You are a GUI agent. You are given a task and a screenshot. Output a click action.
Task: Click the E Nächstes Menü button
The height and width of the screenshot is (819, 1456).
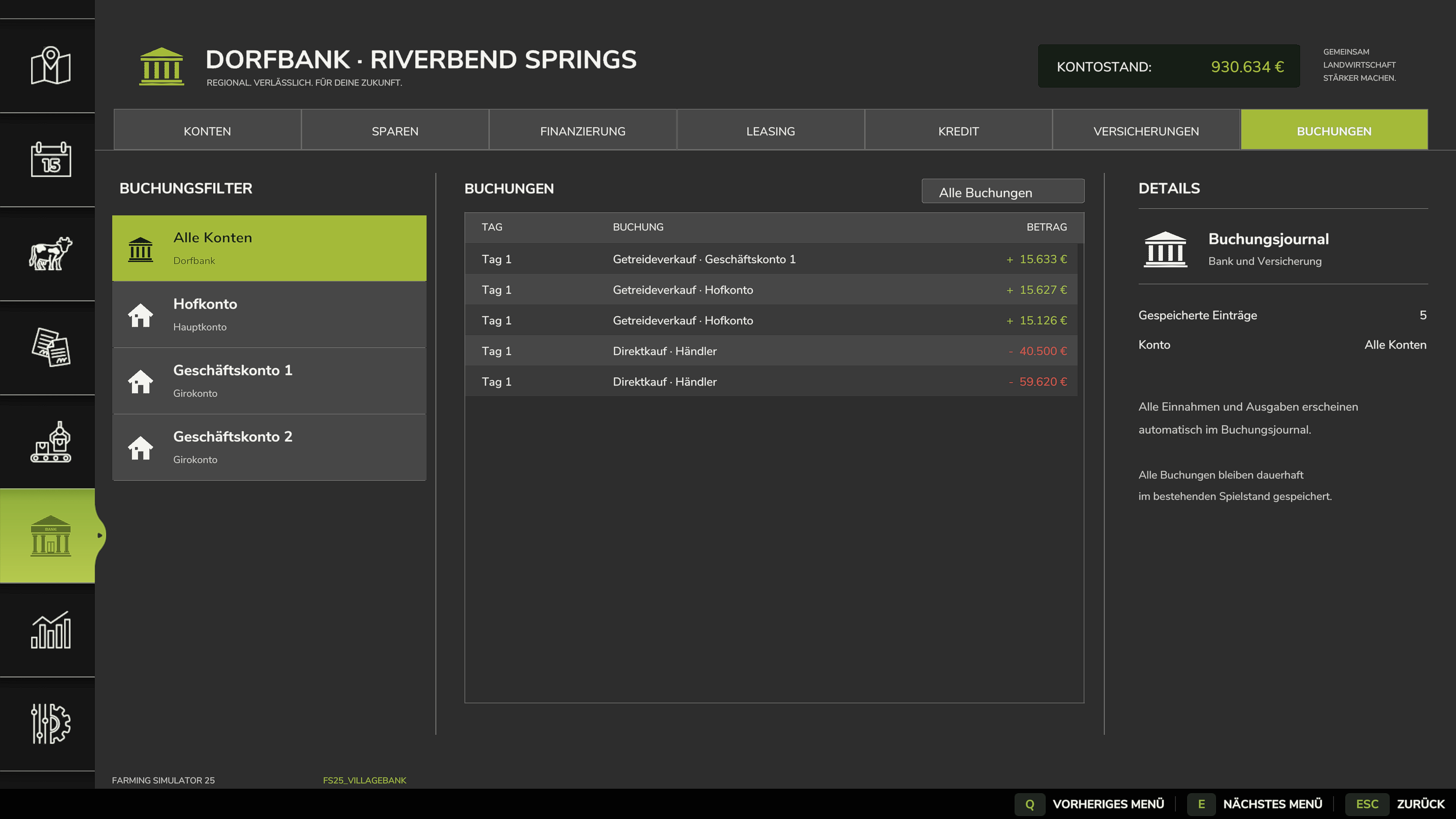(x=1255, y=804)
